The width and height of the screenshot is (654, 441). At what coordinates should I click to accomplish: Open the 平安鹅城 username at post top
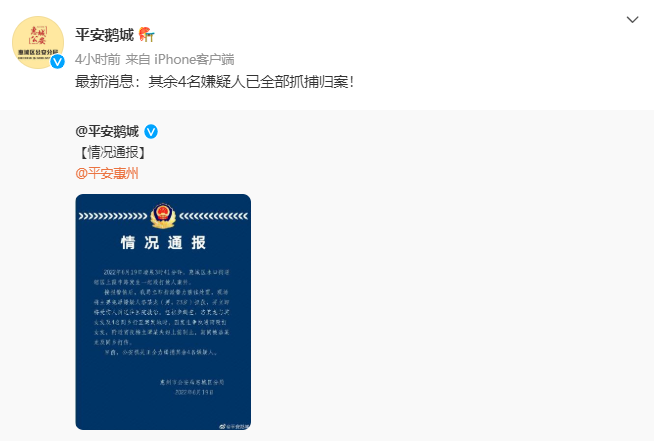click(104, 35)
